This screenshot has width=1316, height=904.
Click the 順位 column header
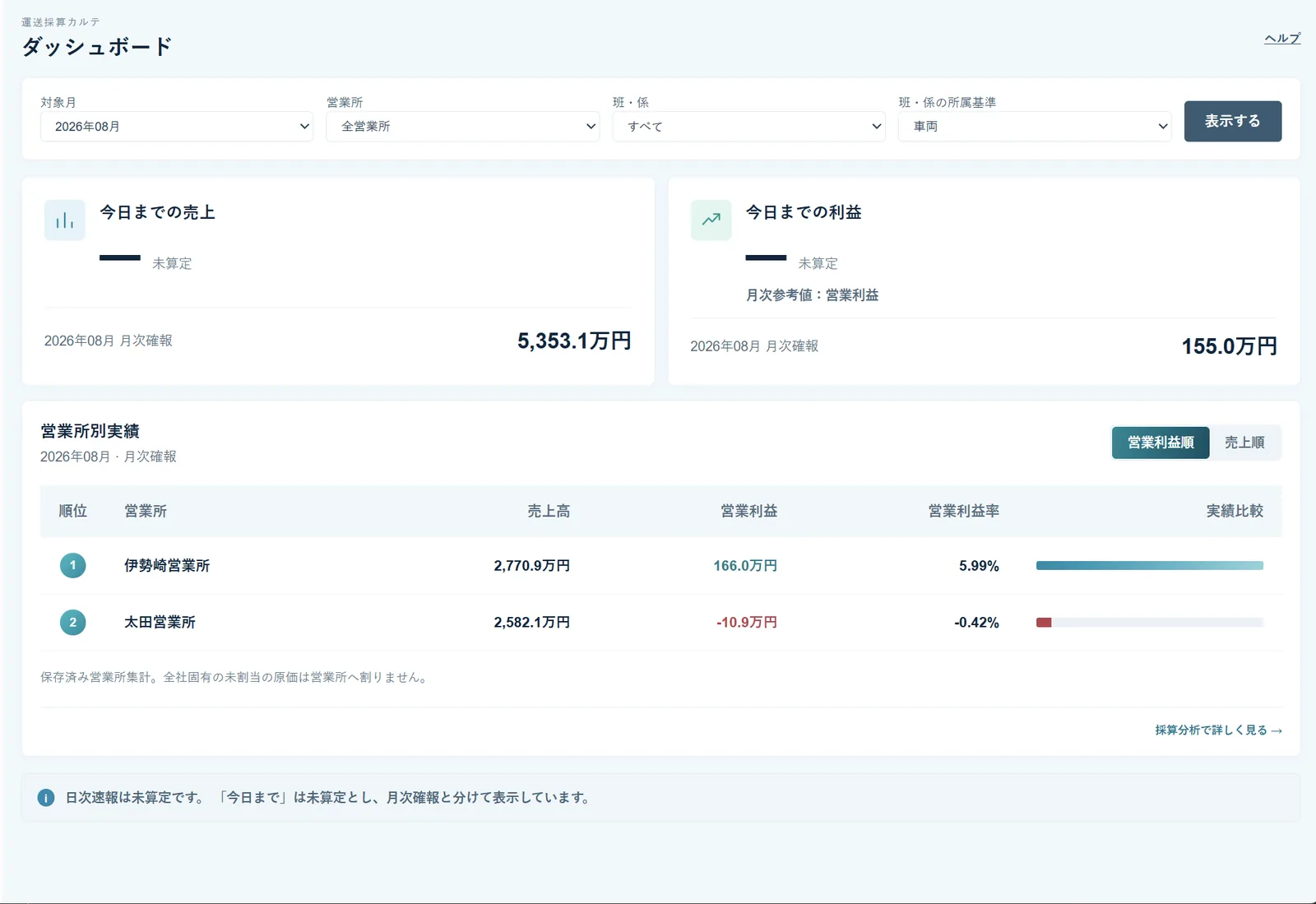pos(72,511)
